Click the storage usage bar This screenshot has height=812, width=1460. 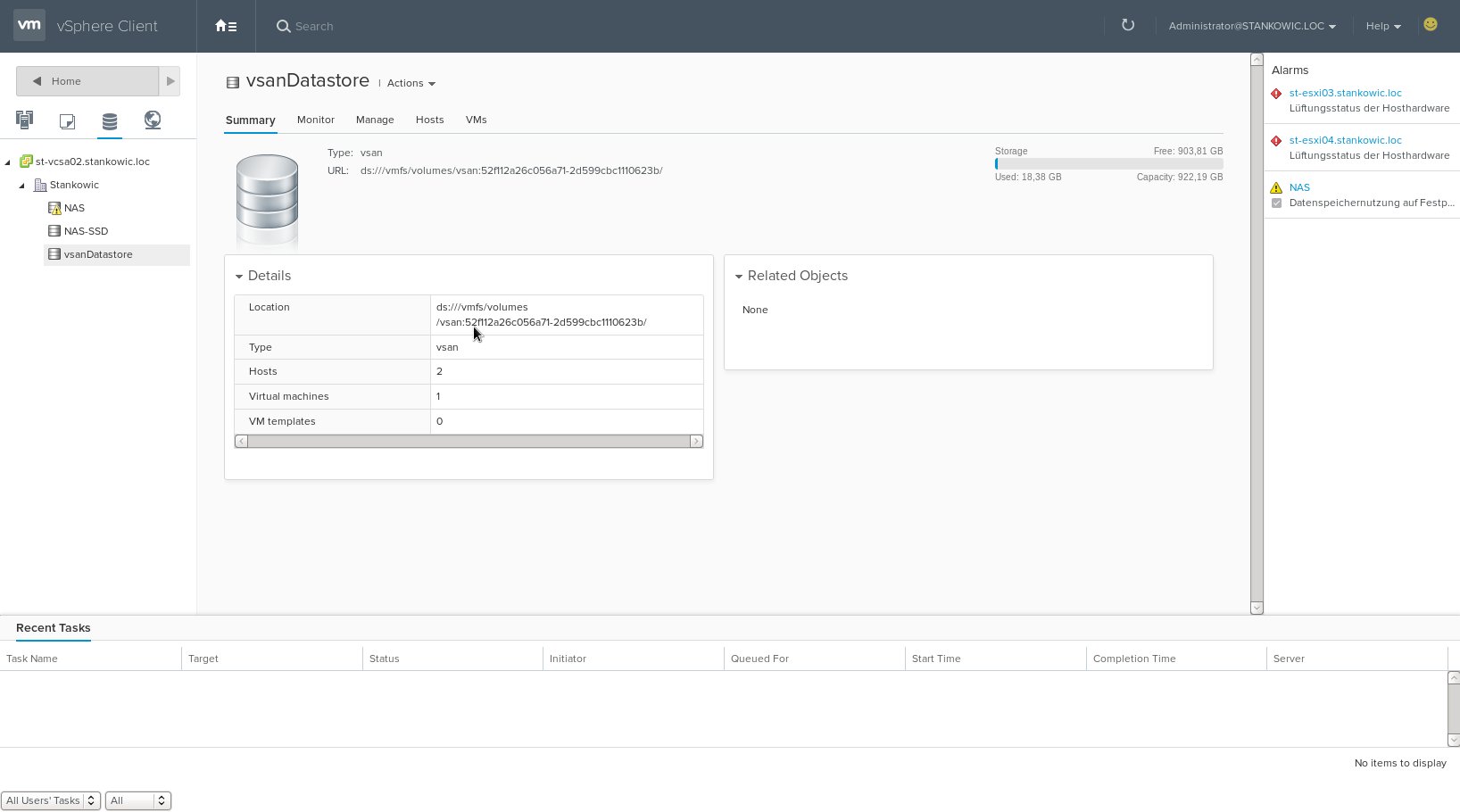[x=1108, y=164]
